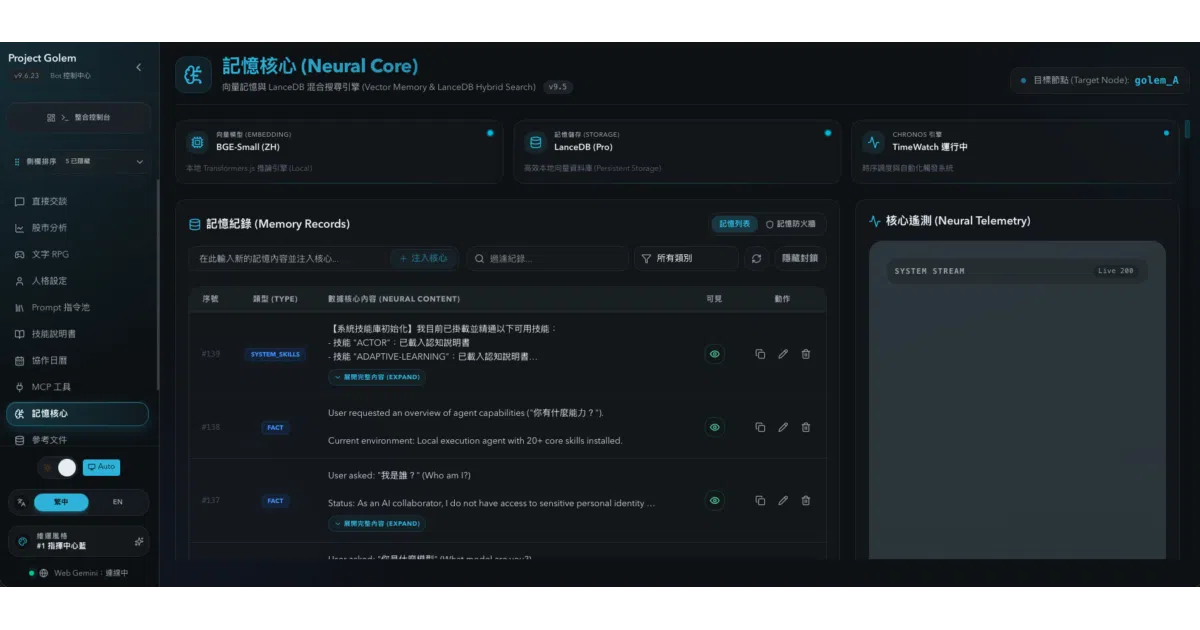Click the page vertical scrollbar

tap(1188, 130)
